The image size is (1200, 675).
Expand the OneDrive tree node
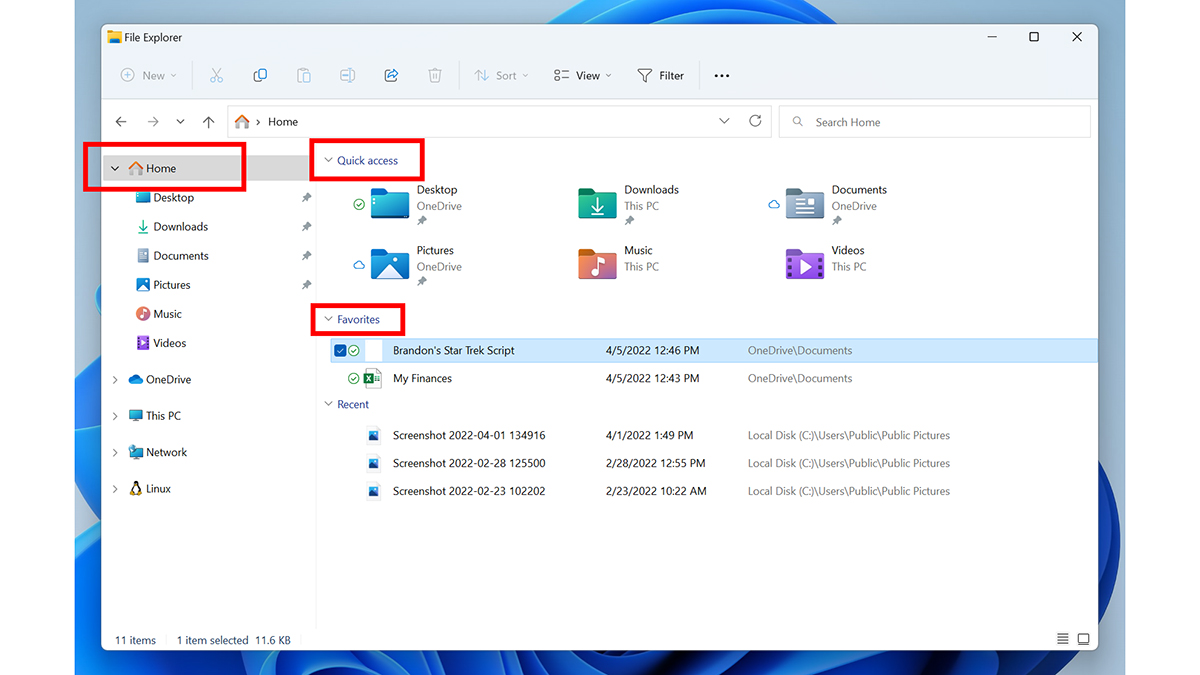[x=115, y=380]
